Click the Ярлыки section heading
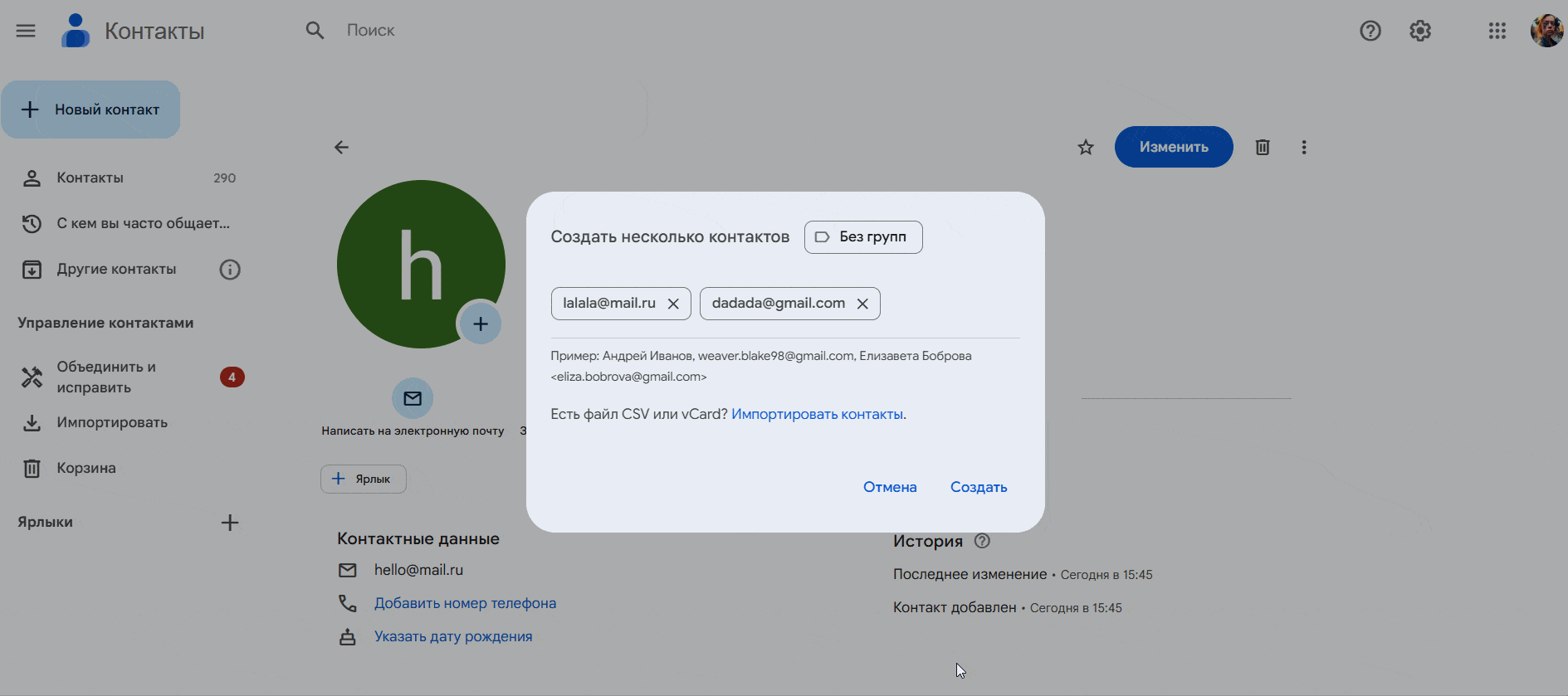Viewport: 1568px width, 696px height. pos(45,523)
